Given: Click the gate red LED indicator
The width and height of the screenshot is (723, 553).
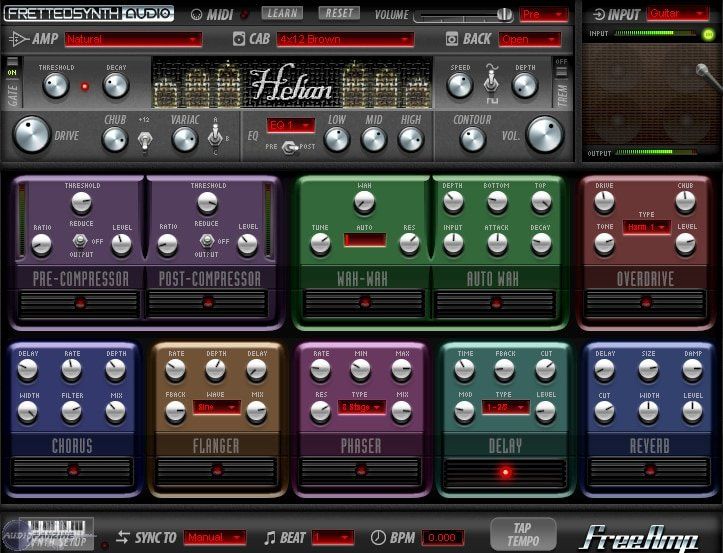Looking at the screenshot, I should pyautogui.click(x=85, y=86).
